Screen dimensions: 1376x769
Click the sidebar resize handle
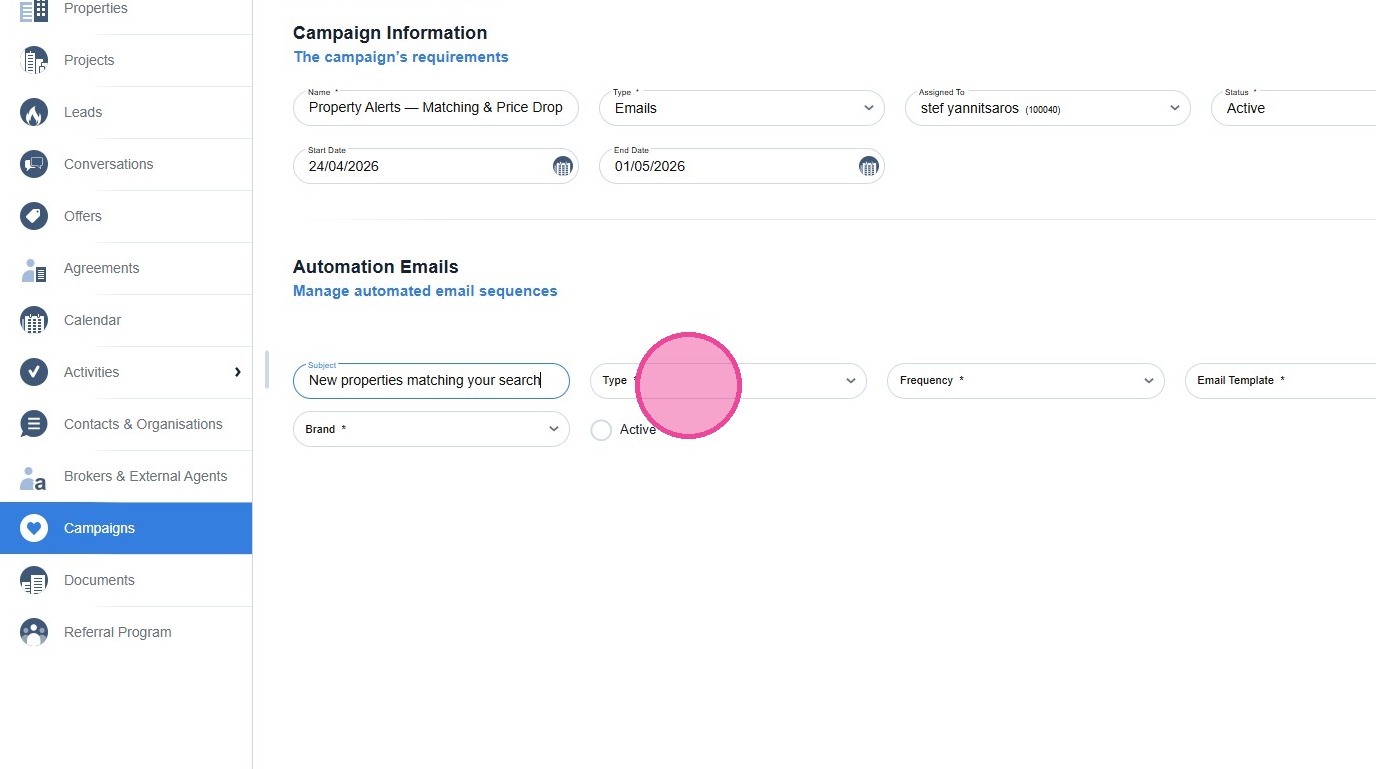click(266, 369)
